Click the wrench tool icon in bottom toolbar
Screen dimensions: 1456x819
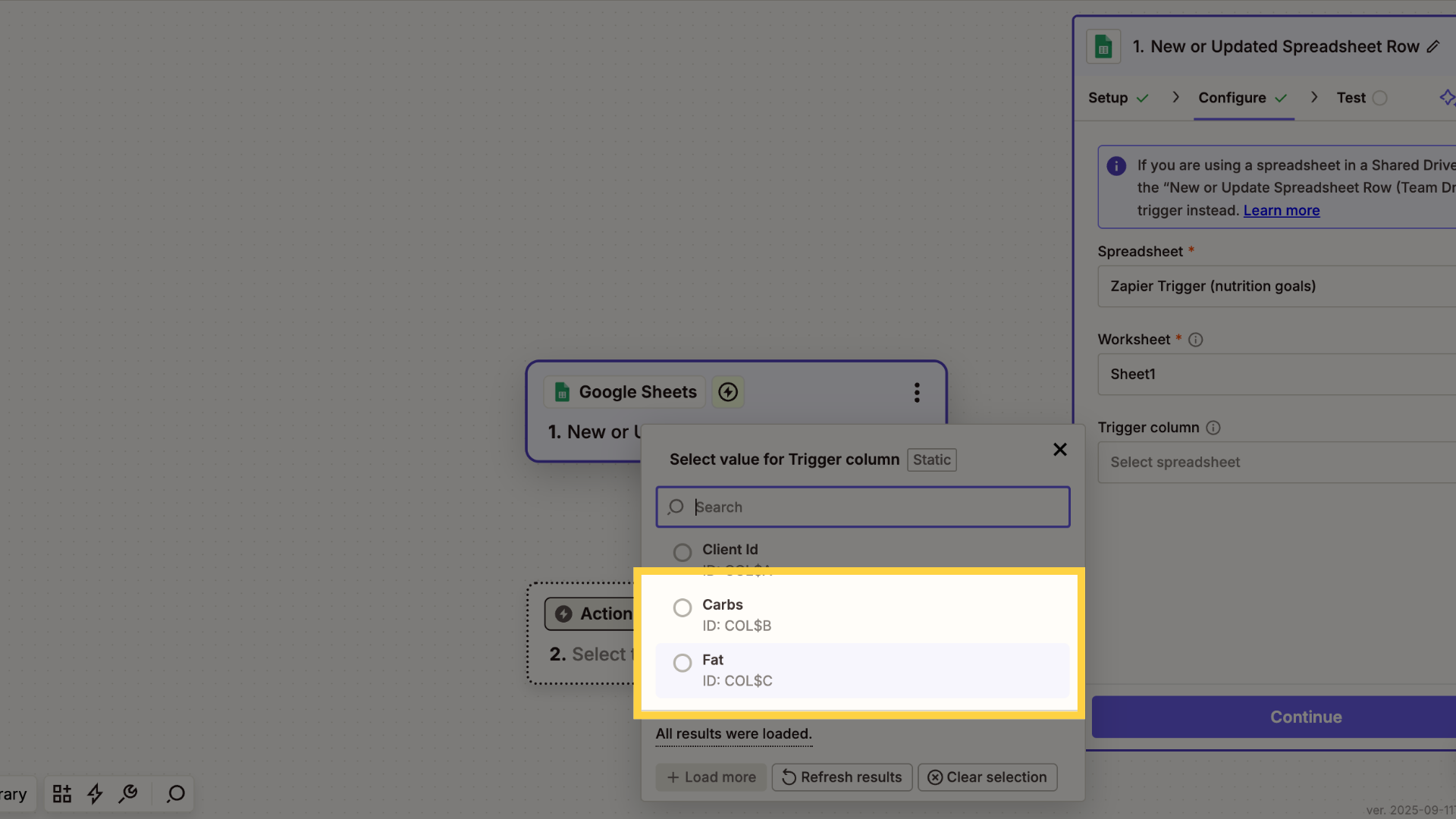[x=128, y=794]
